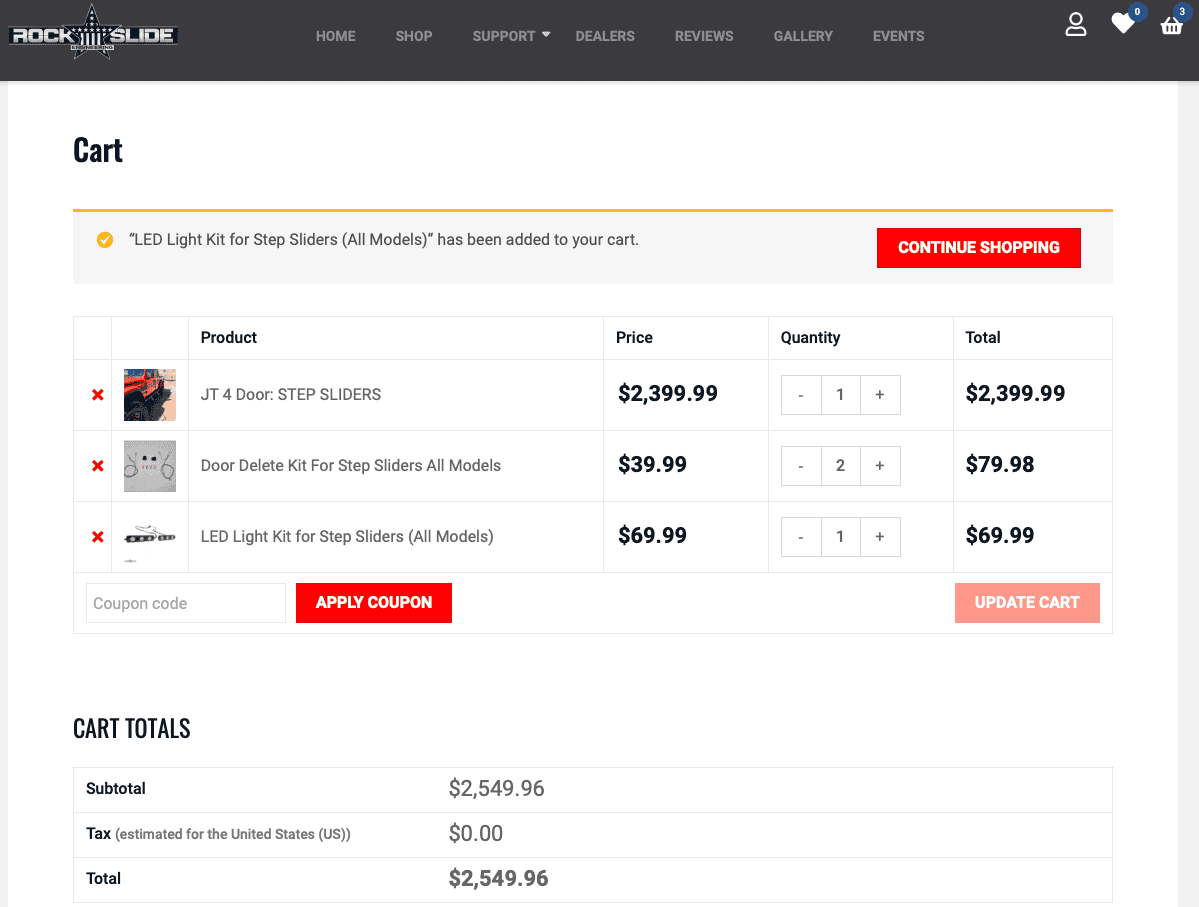Open JT 4 Door Step Sliders thumbnail

point(150,395)
